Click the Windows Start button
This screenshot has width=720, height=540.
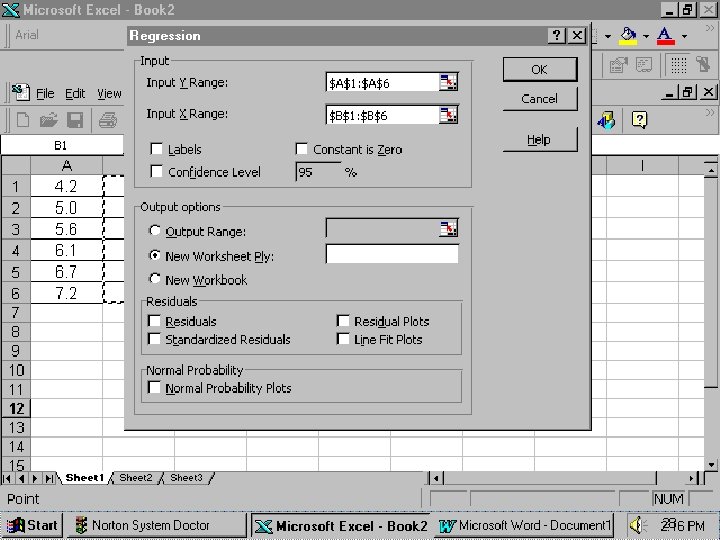click(x=32, y=525)
